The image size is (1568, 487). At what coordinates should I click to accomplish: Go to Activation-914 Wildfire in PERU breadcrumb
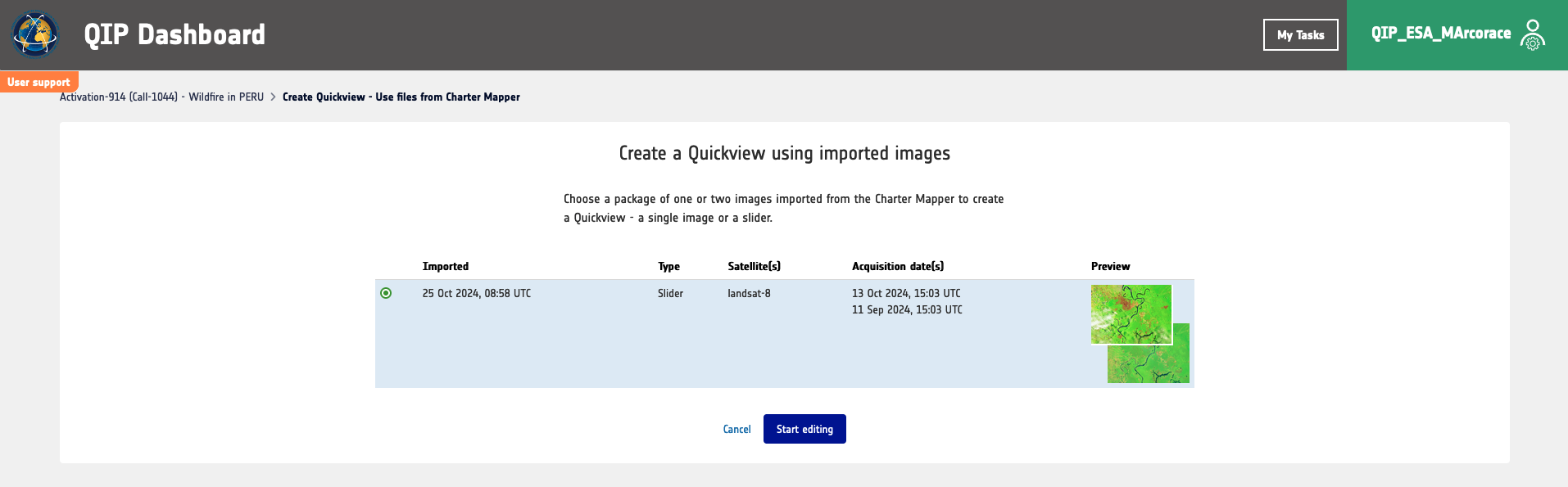162,97
